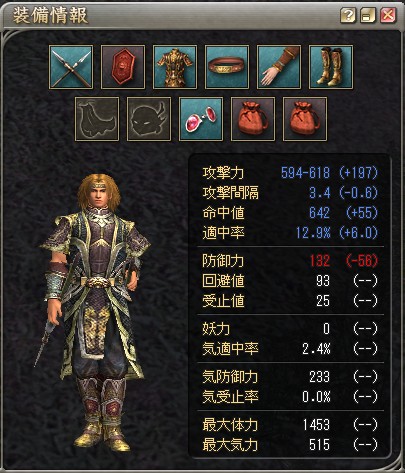The width and height of the screenshot is (405, 473).
Task: Click the red 防御力 value
Action: pyautogui.click(x=320, y=261)
